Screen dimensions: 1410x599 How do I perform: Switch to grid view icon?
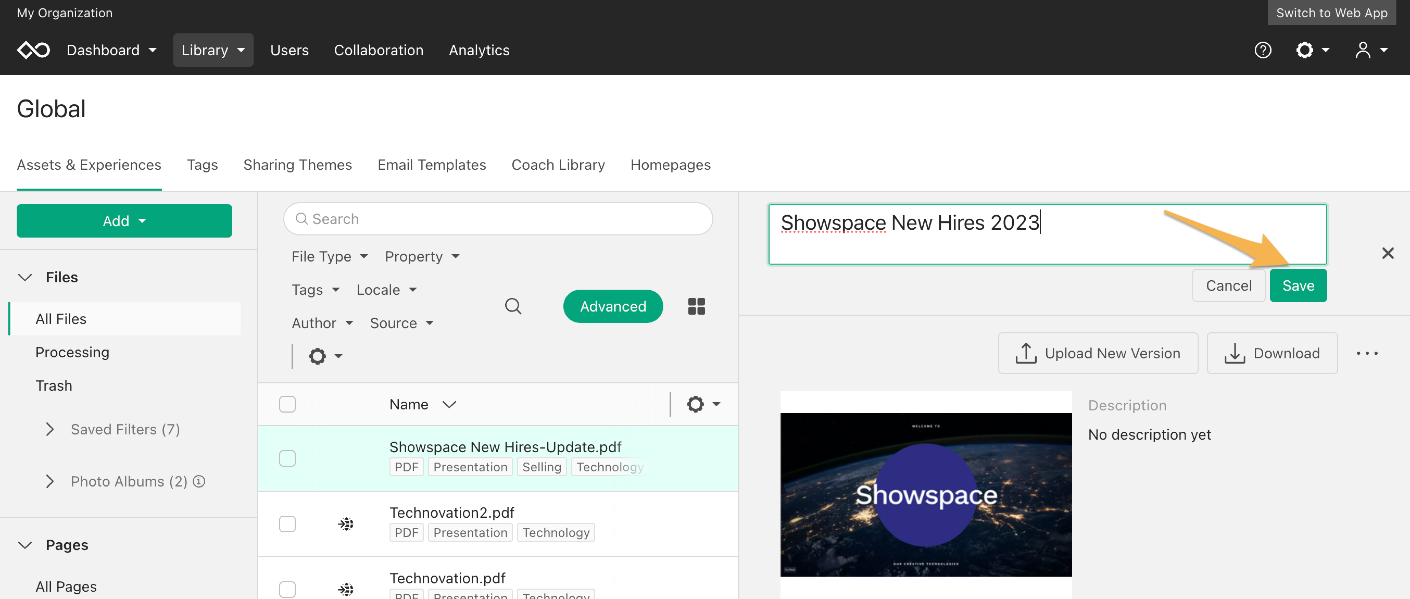[x=697, y=306]
